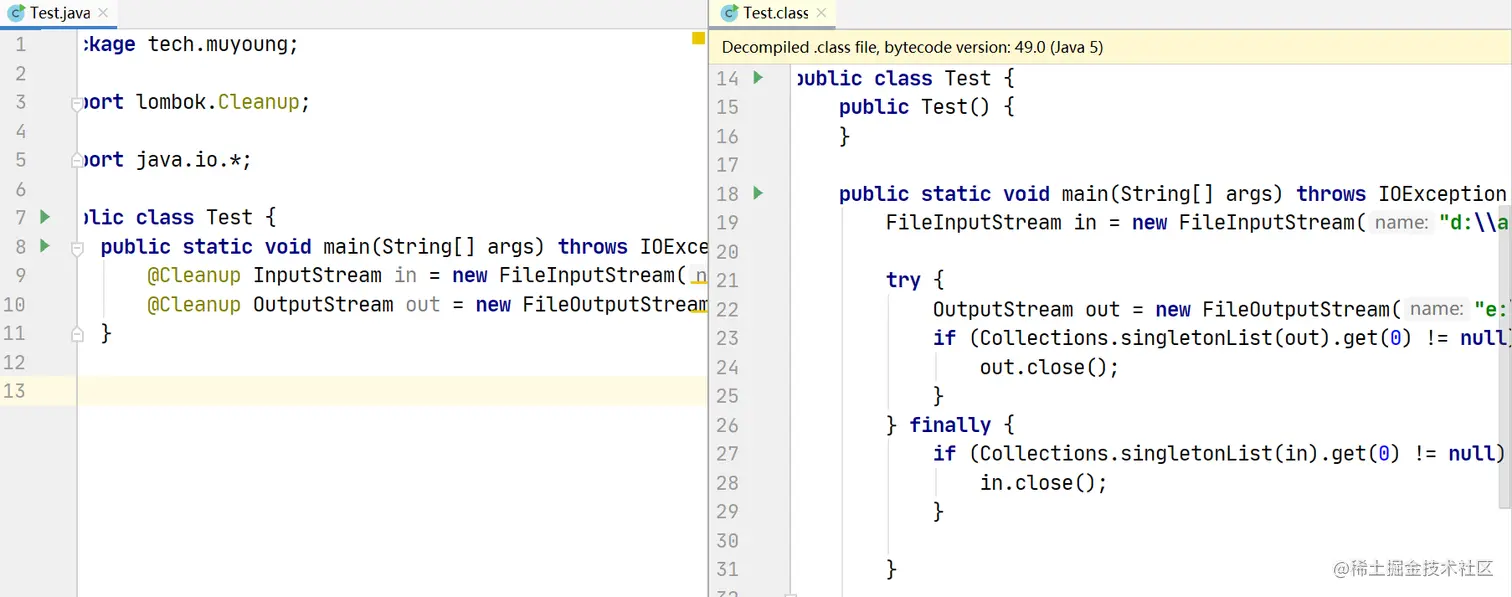Close the Test.java editor tab
1512x597 pixels.
[103, 13]
